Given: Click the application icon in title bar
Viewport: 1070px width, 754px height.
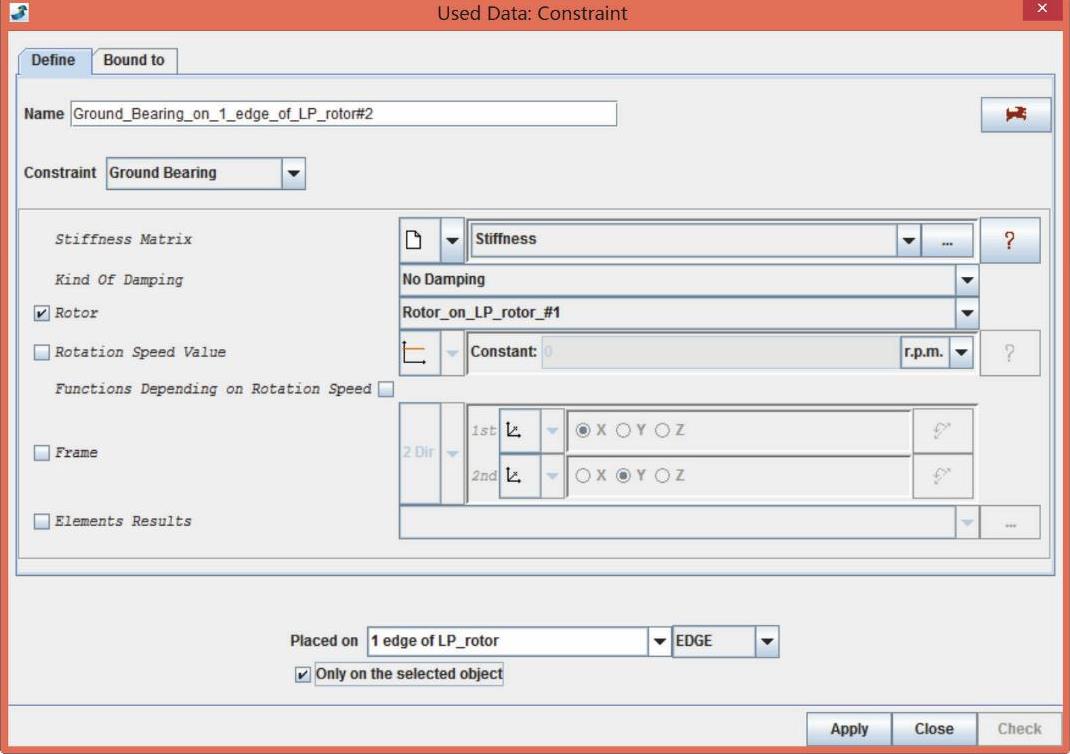Looking at the screenshot, I should click(19, 14).
